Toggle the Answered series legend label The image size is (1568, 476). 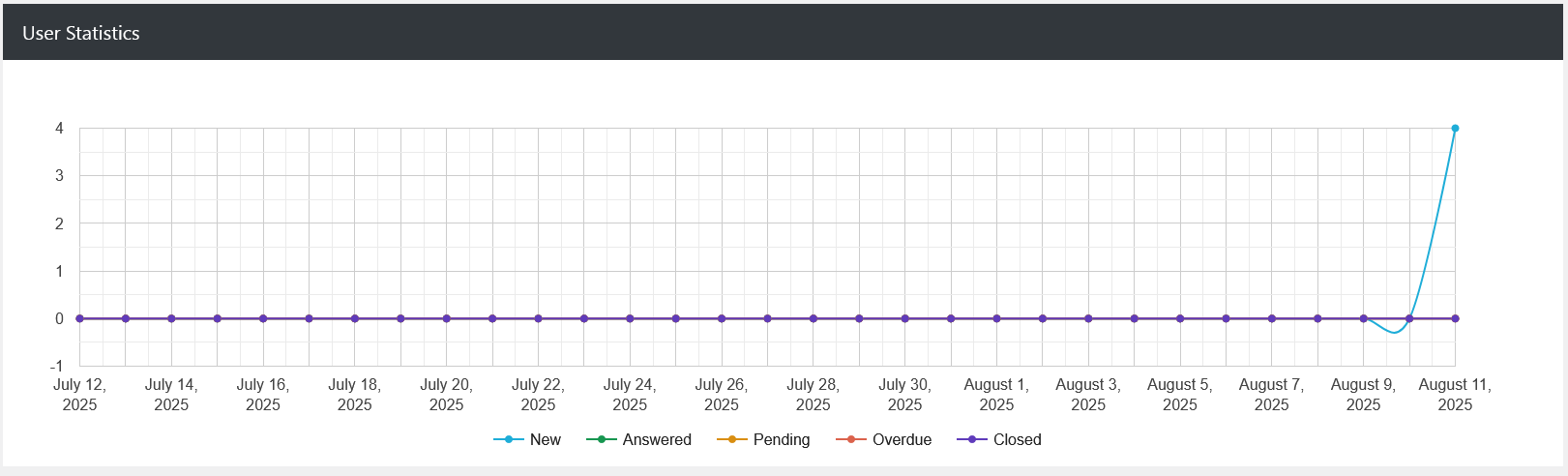point(657,439)
